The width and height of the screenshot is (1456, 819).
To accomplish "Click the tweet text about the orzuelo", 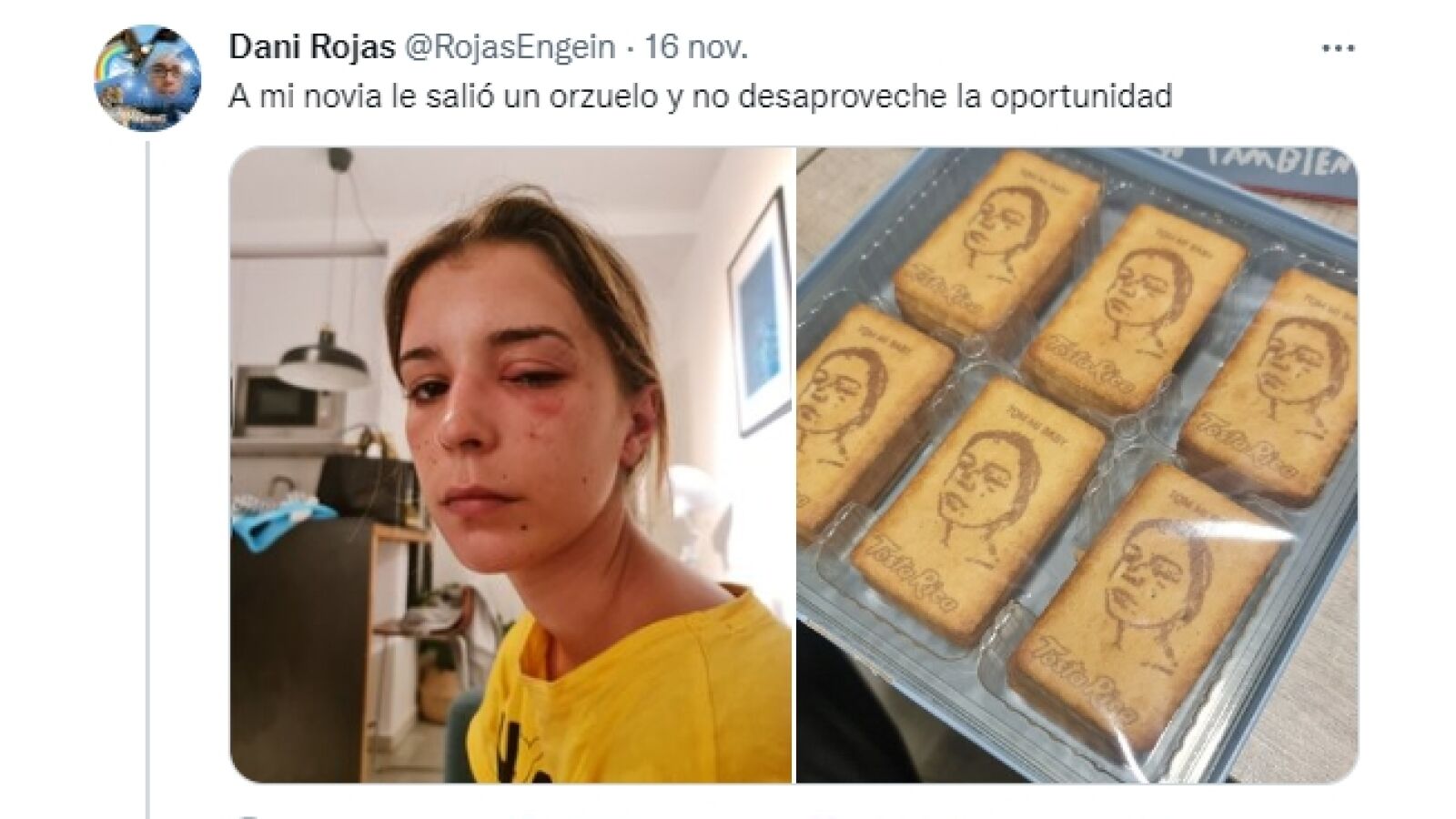I will tap(700, 96).
